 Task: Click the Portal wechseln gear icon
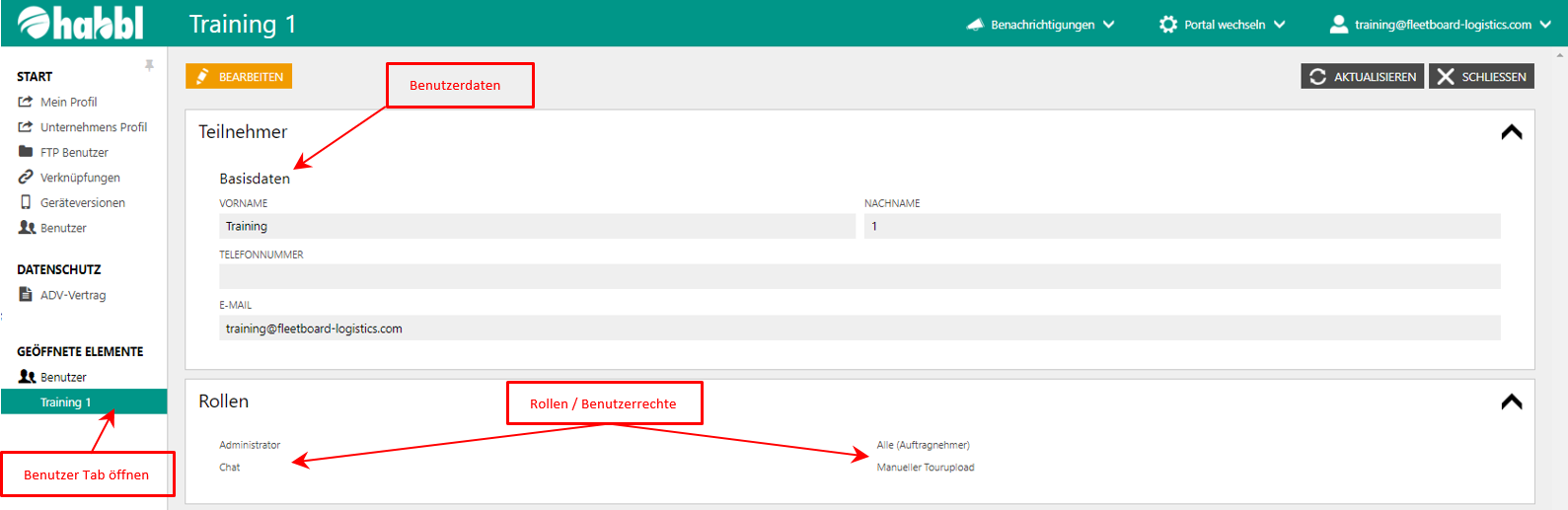pyautogui.click(x=1168, y=25)
